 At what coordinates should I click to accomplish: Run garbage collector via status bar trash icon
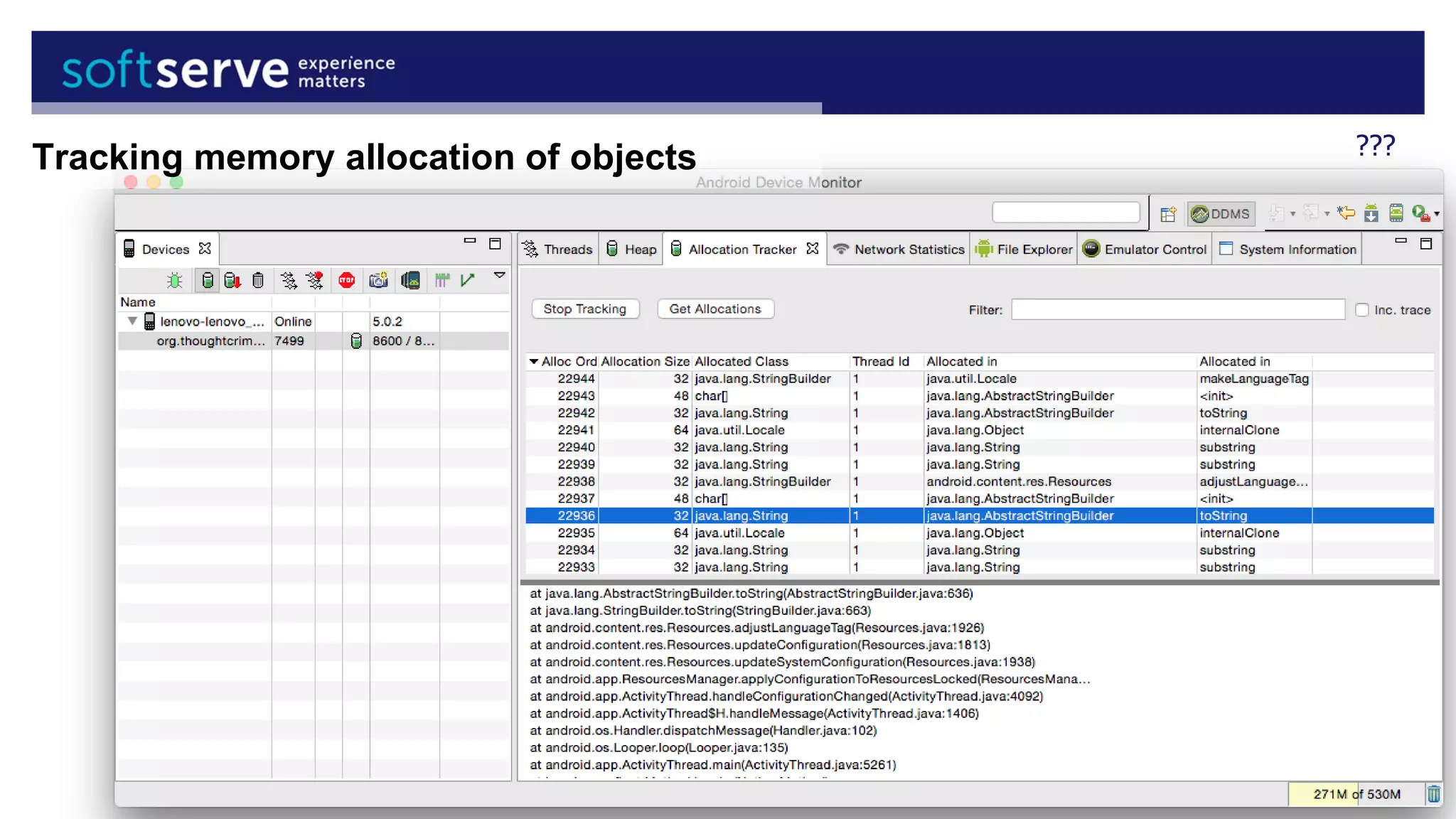point(1434,794)
